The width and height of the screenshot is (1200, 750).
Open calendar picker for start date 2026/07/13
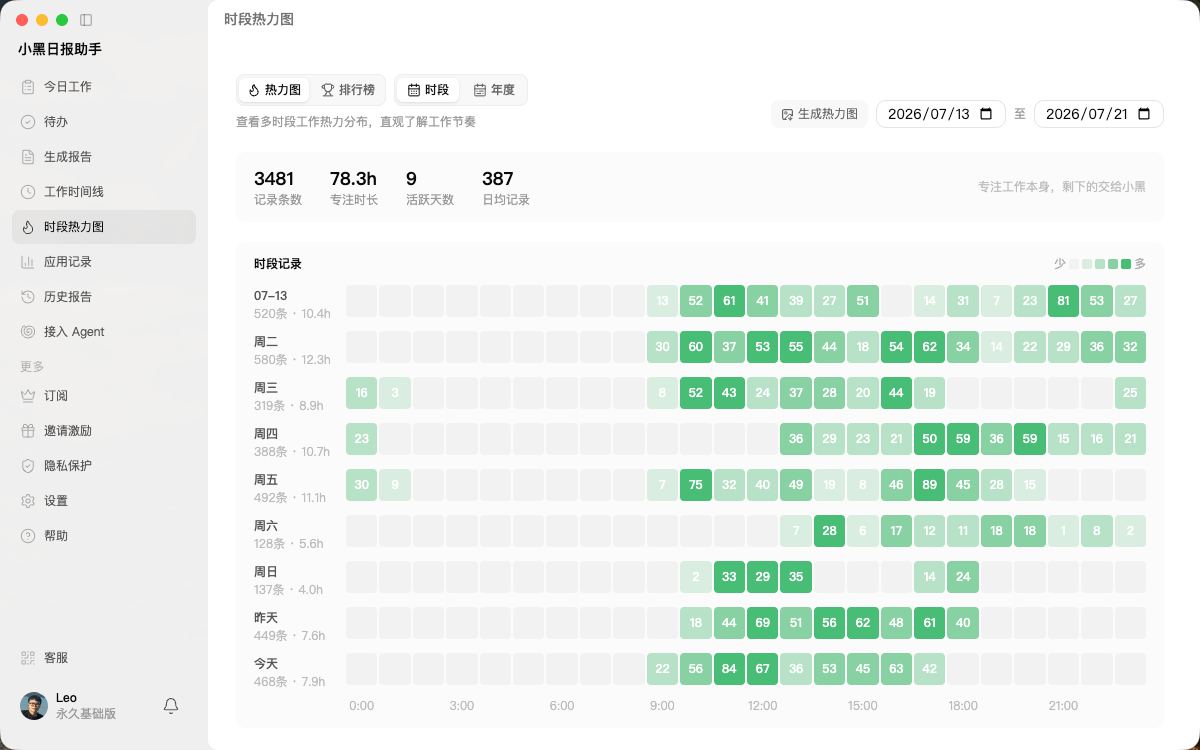(986, 114)
